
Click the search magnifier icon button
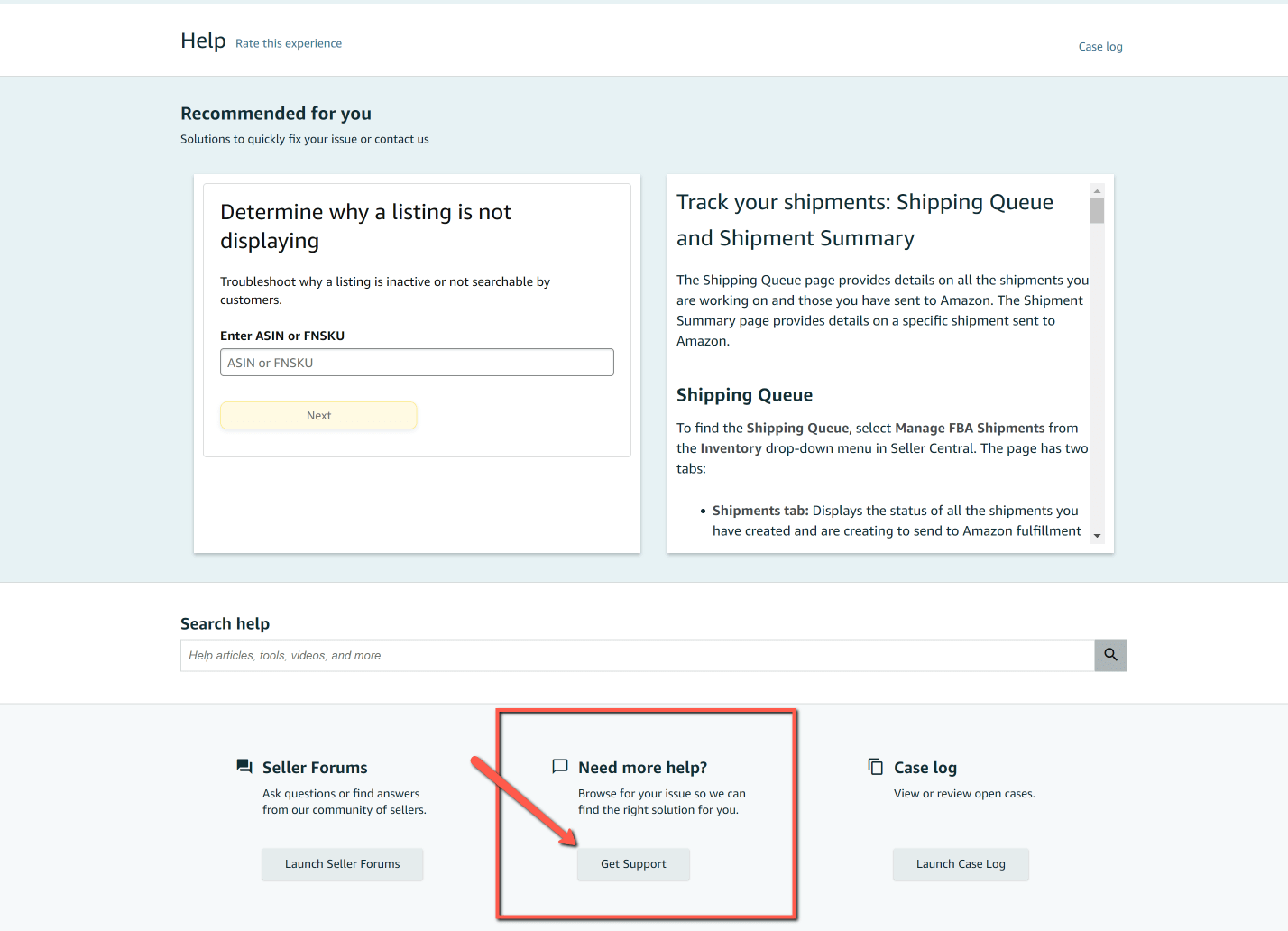[x=1110, y=655]
